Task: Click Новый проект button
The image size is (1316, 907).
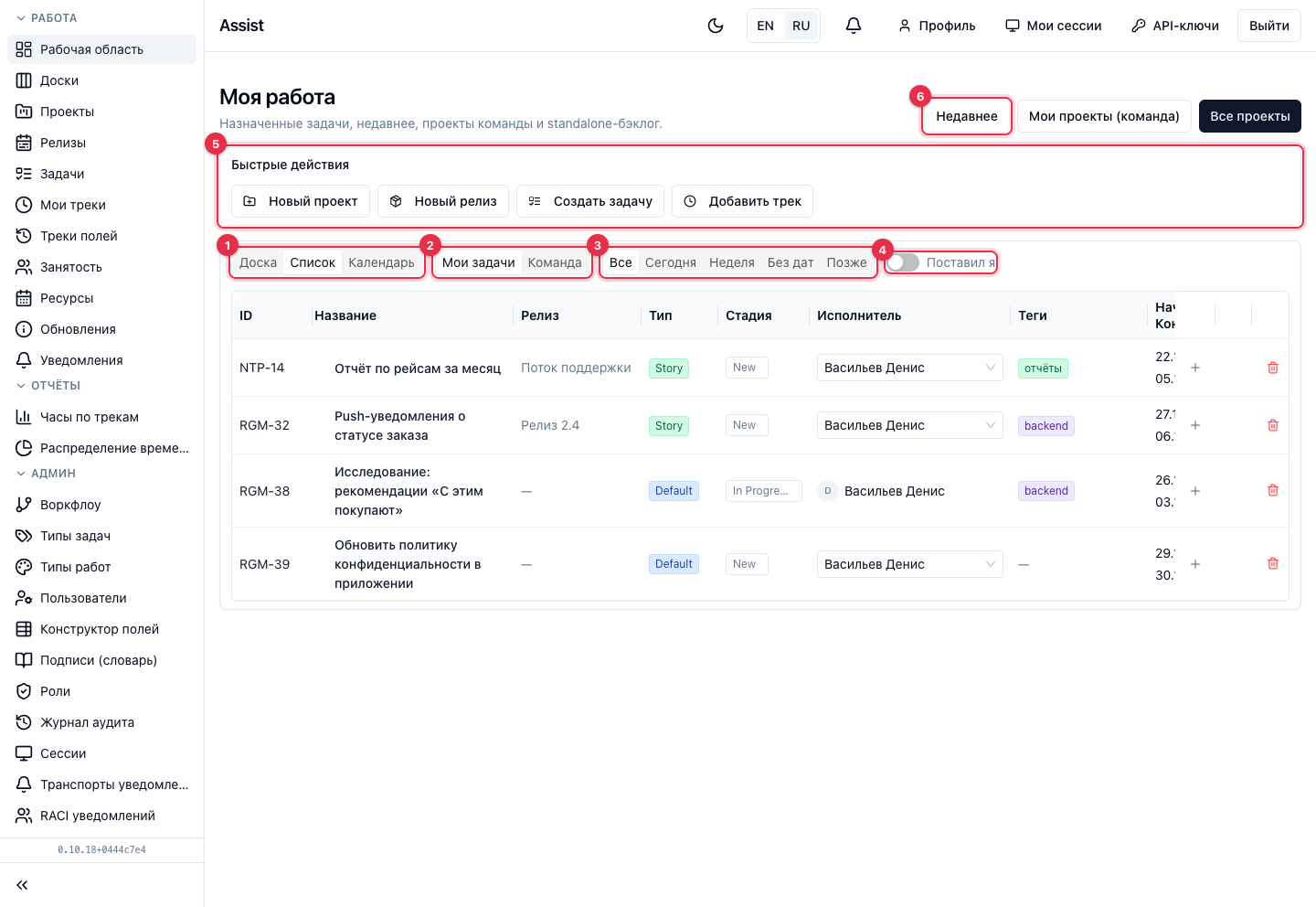Action: click(301, 201)
